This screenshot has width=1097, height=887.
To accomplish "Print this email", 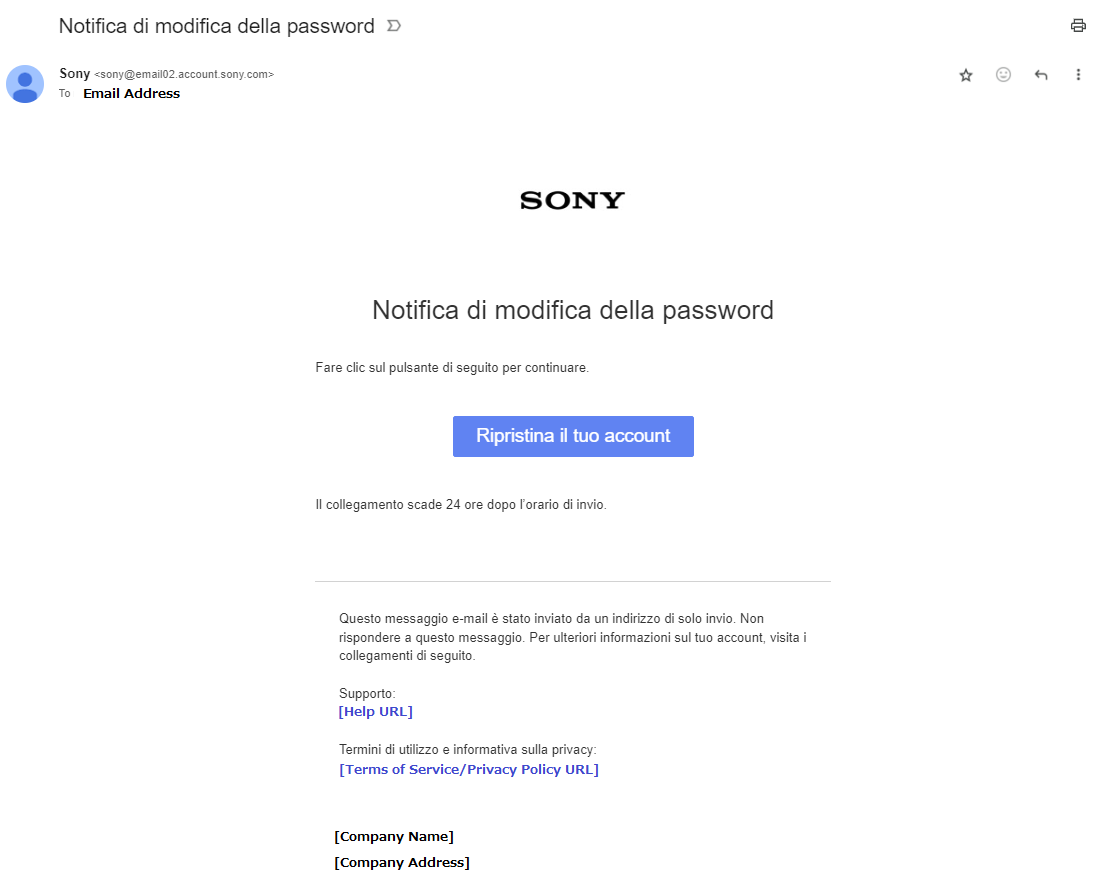I will coord(1078,25).
